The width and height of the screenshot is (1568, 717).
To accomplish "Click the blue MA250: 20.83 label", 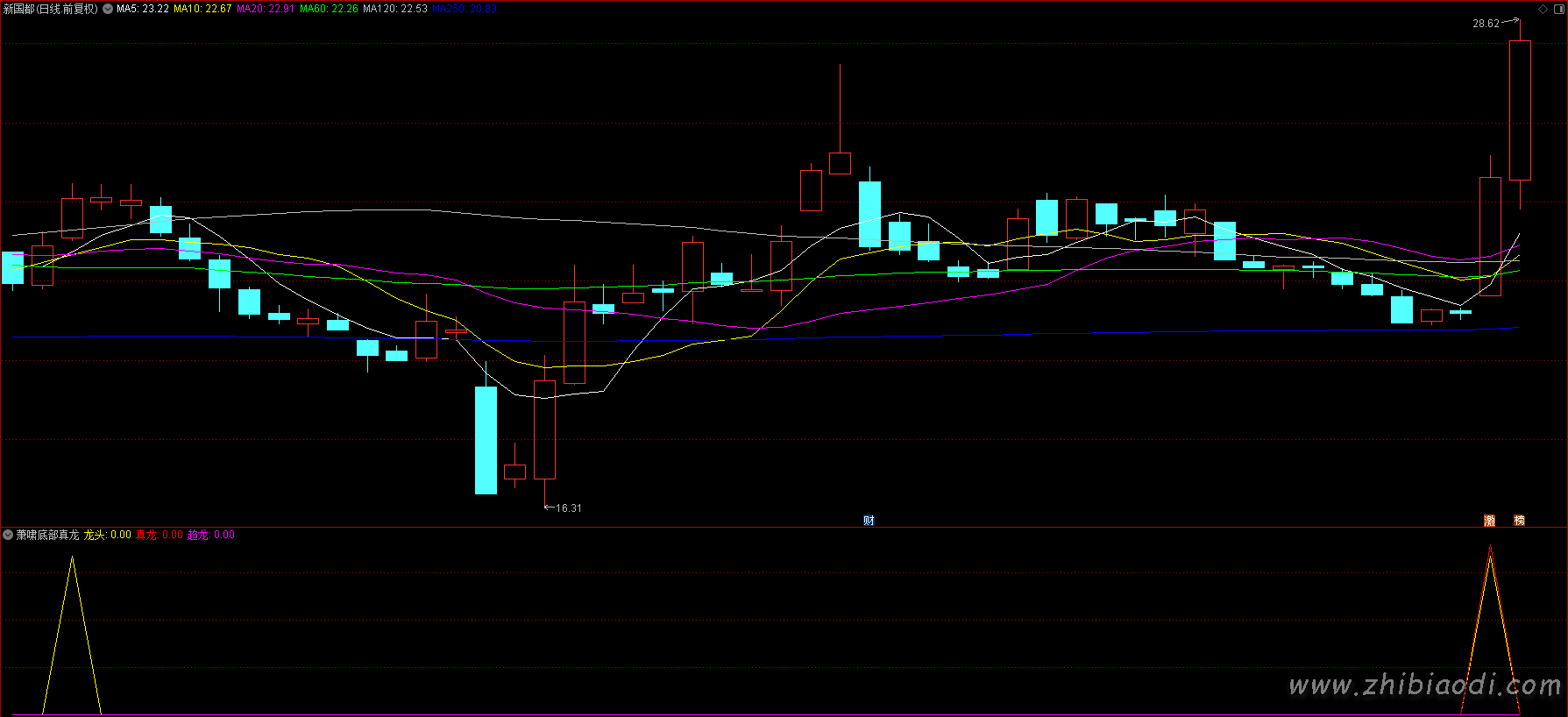I will tap(465, 9).
